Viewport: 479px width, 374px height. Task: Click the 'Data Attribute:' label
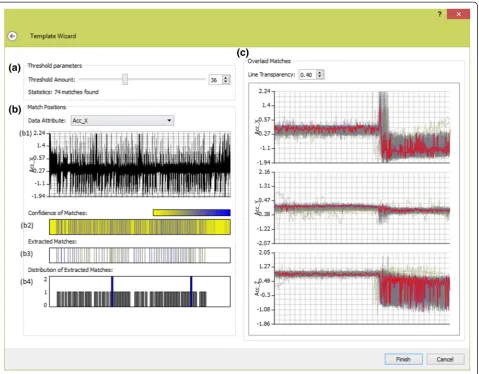pyautogui.click(x=47, y=121)
